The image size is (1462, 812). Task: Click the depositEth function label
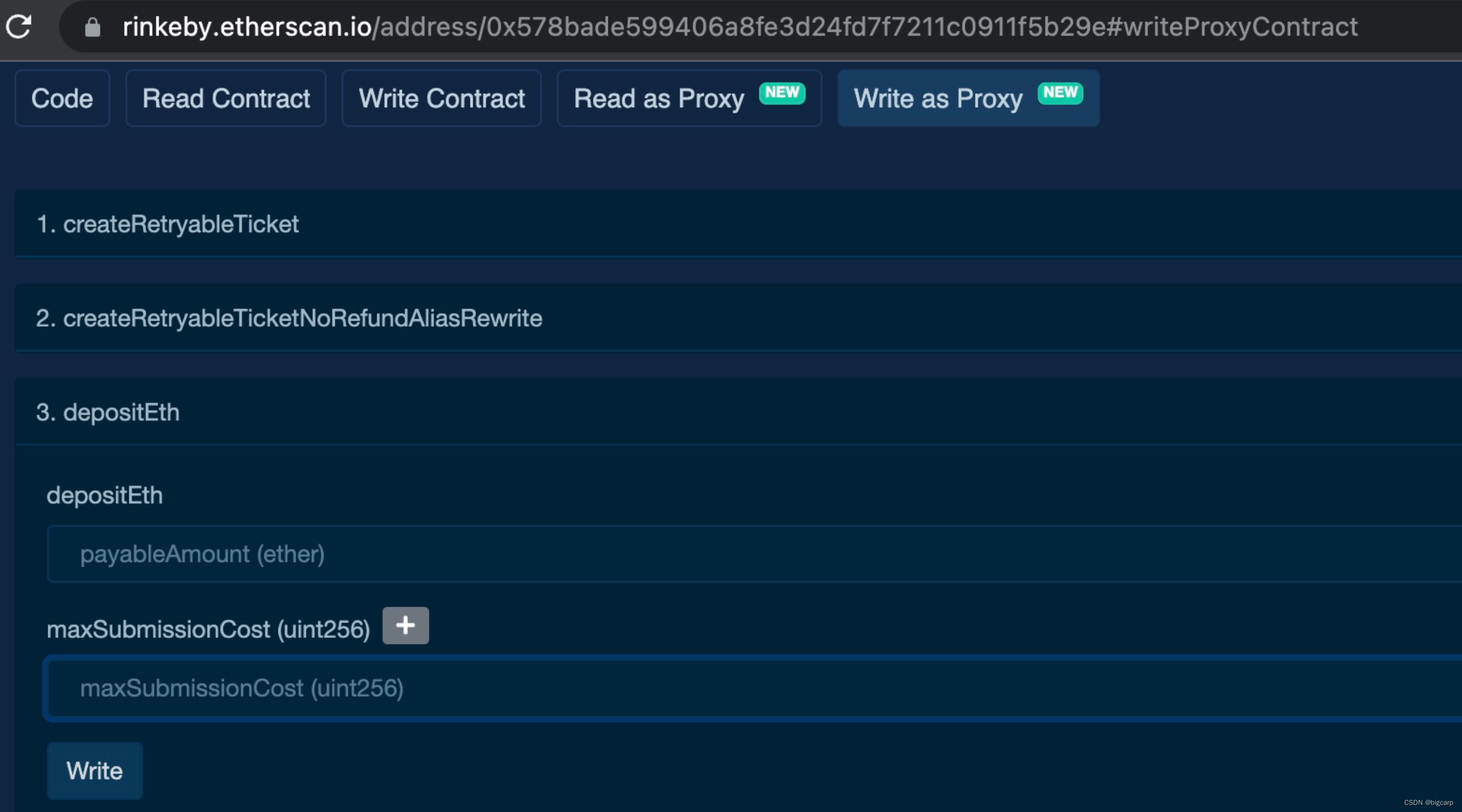tap(104, 494)
